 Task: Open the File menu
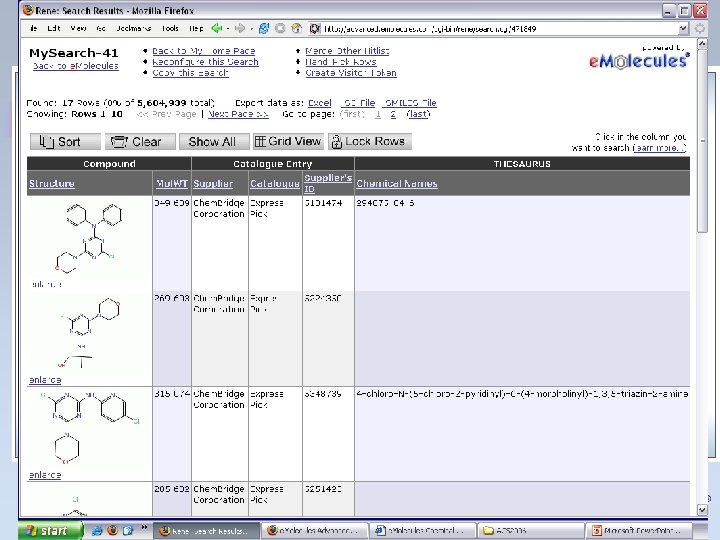pos(34,28)
